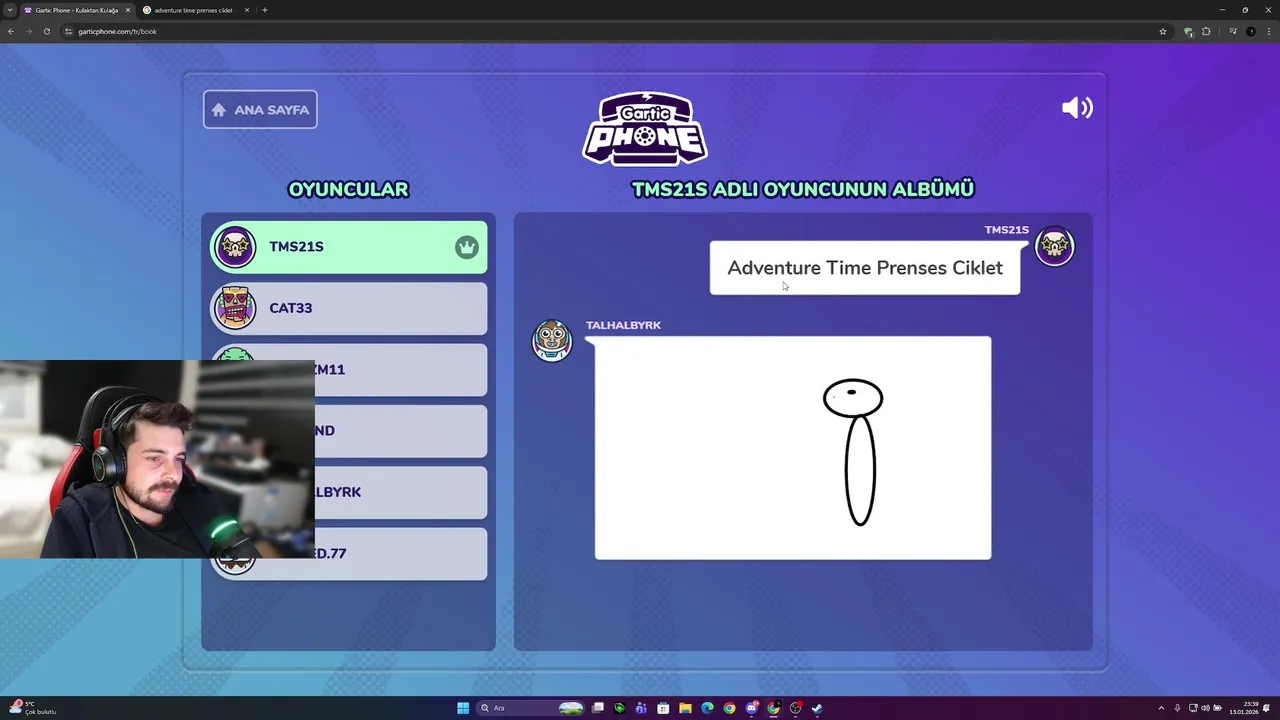Open a new browser tab
The height and width of the screenshot is (720, 1280).
pyautogui.click(x=264, y=10)
